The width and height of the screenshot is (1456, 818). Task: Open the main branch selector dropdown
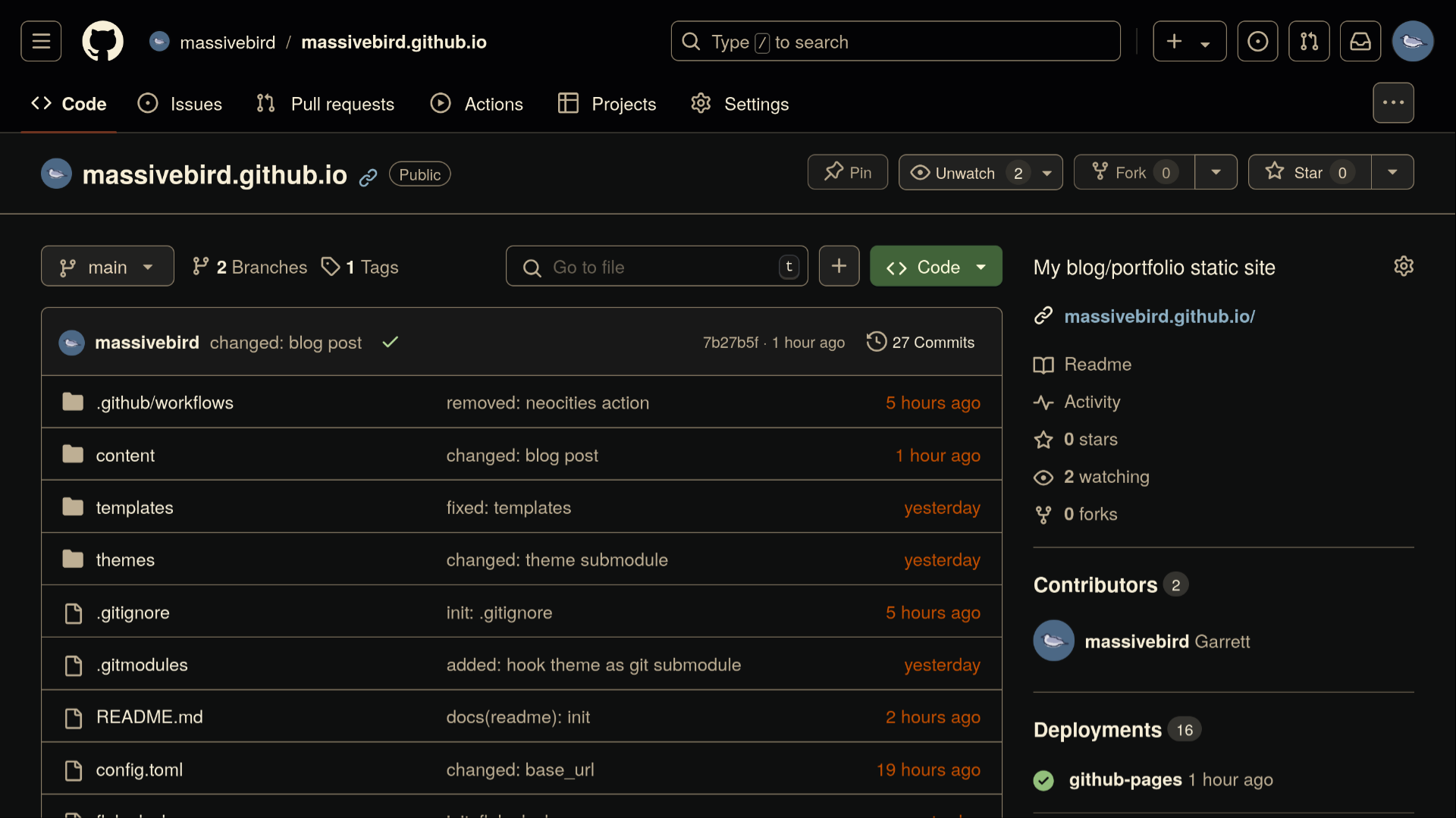click(108, 266)
